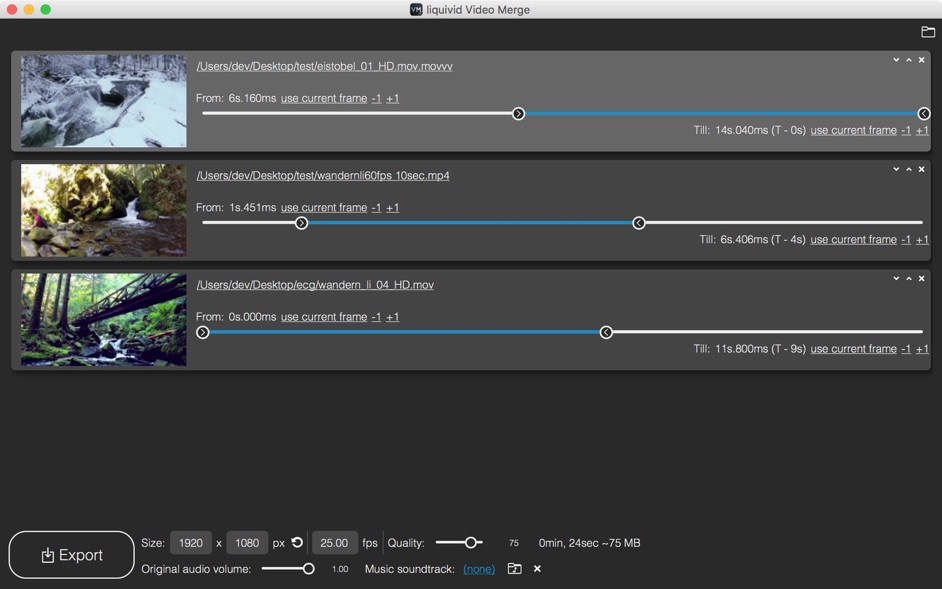
Task: Step wandernli60fps From point forward one frame
Action: pos(392,207)
